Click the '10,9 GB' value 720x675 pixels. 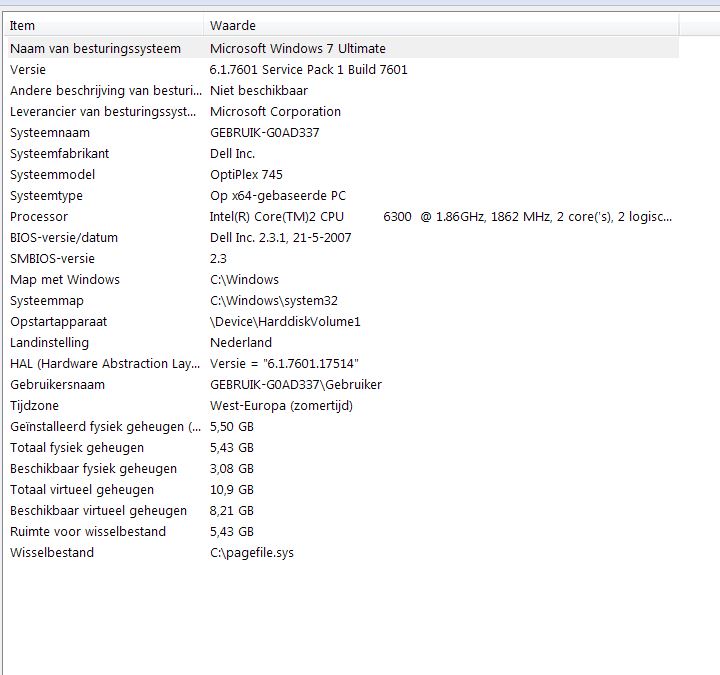[232, 490]
